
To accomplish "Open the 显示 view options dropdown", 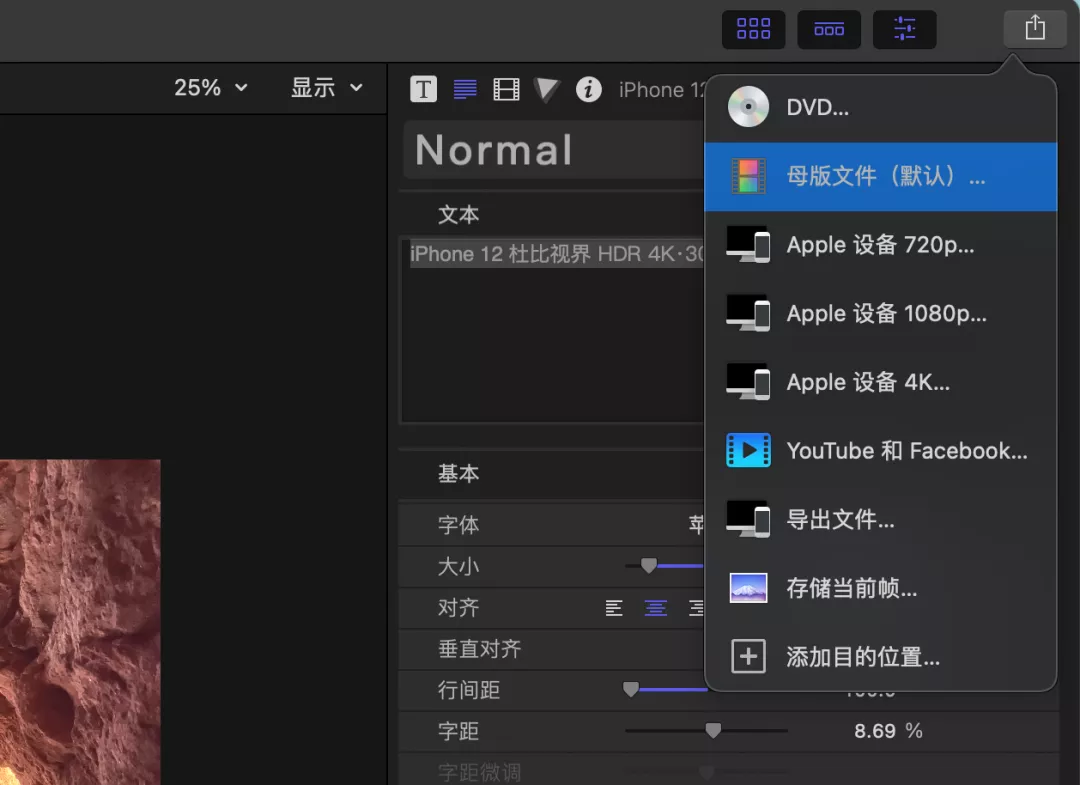I will point(325,88).
